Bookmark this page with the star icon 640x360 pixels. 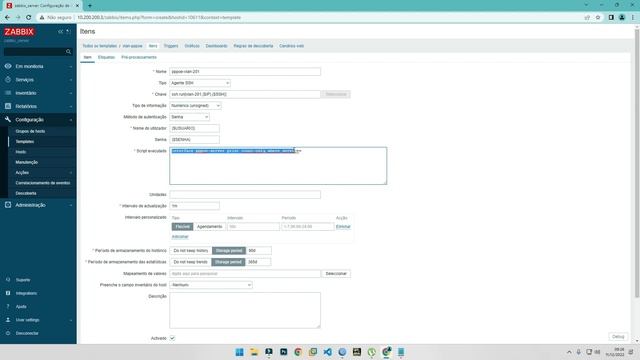[598, 18]
